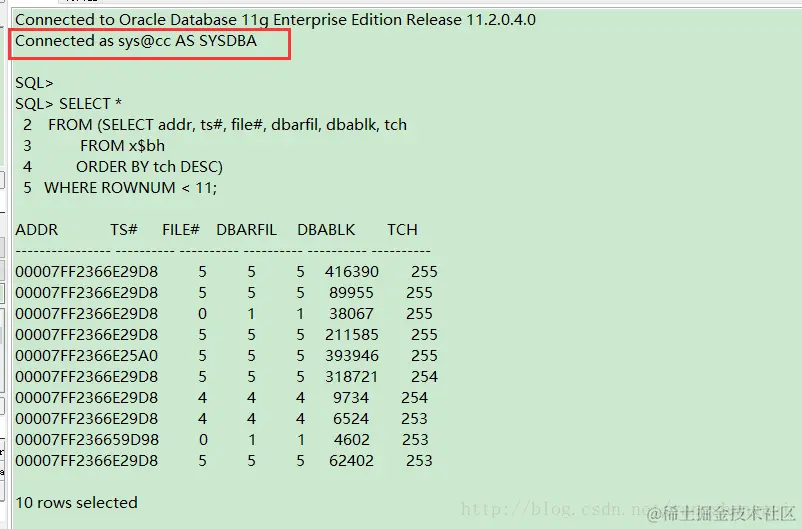The width and height of the screenshot is (802, 529).
Task: Click address 00007FF236659D98
Action: (87, 439)
